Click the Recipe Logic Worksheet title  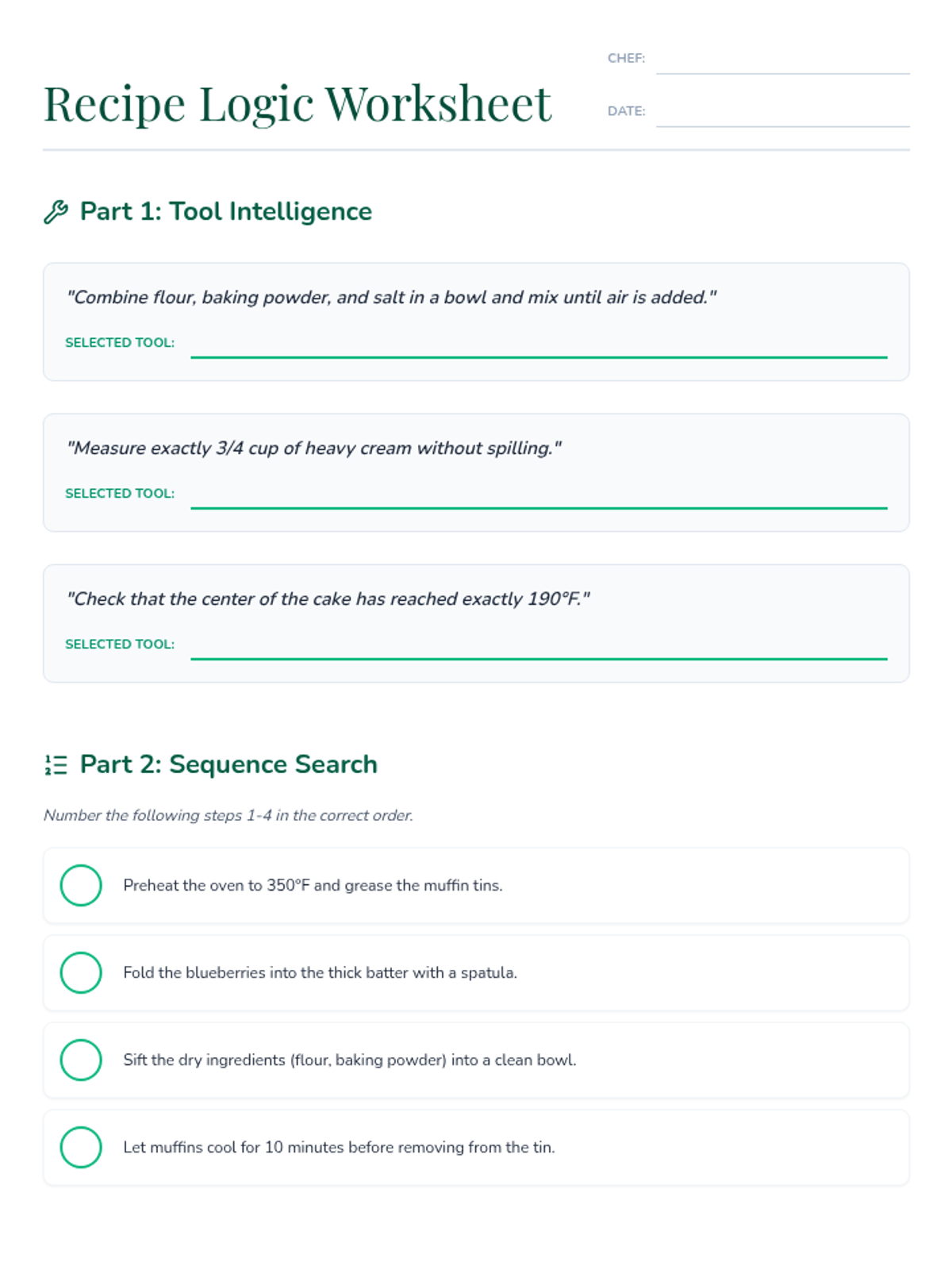pos(297,104)
